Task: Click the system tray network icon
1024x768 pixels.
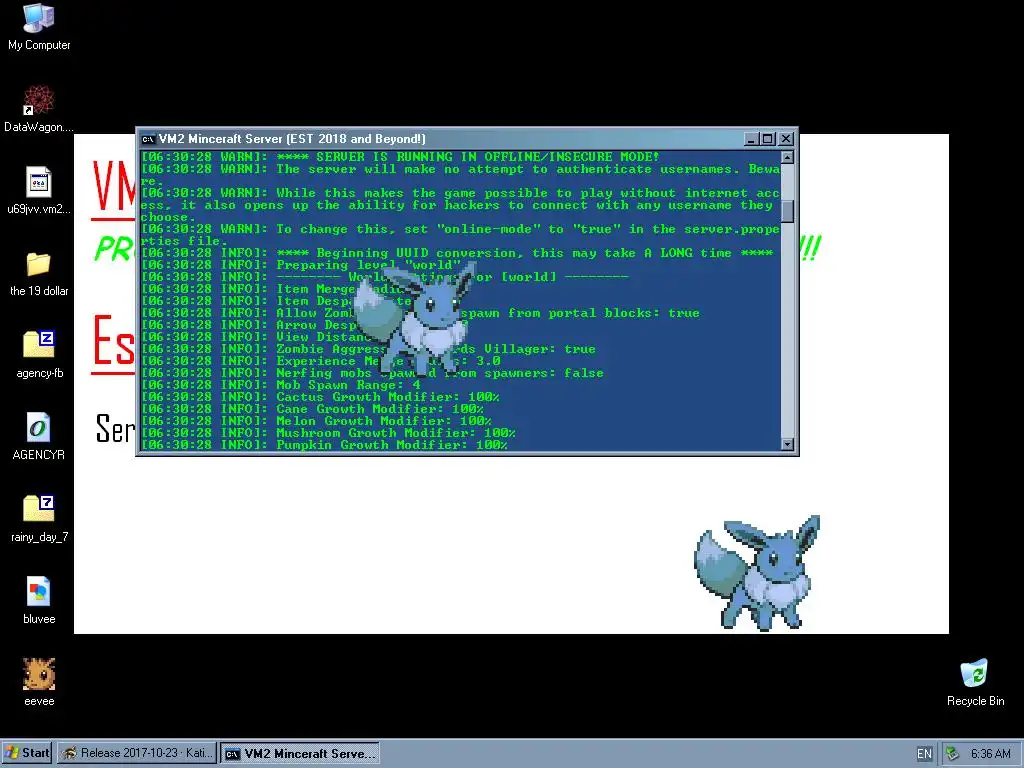Action: pyautogui.click(x=952, y=753)
